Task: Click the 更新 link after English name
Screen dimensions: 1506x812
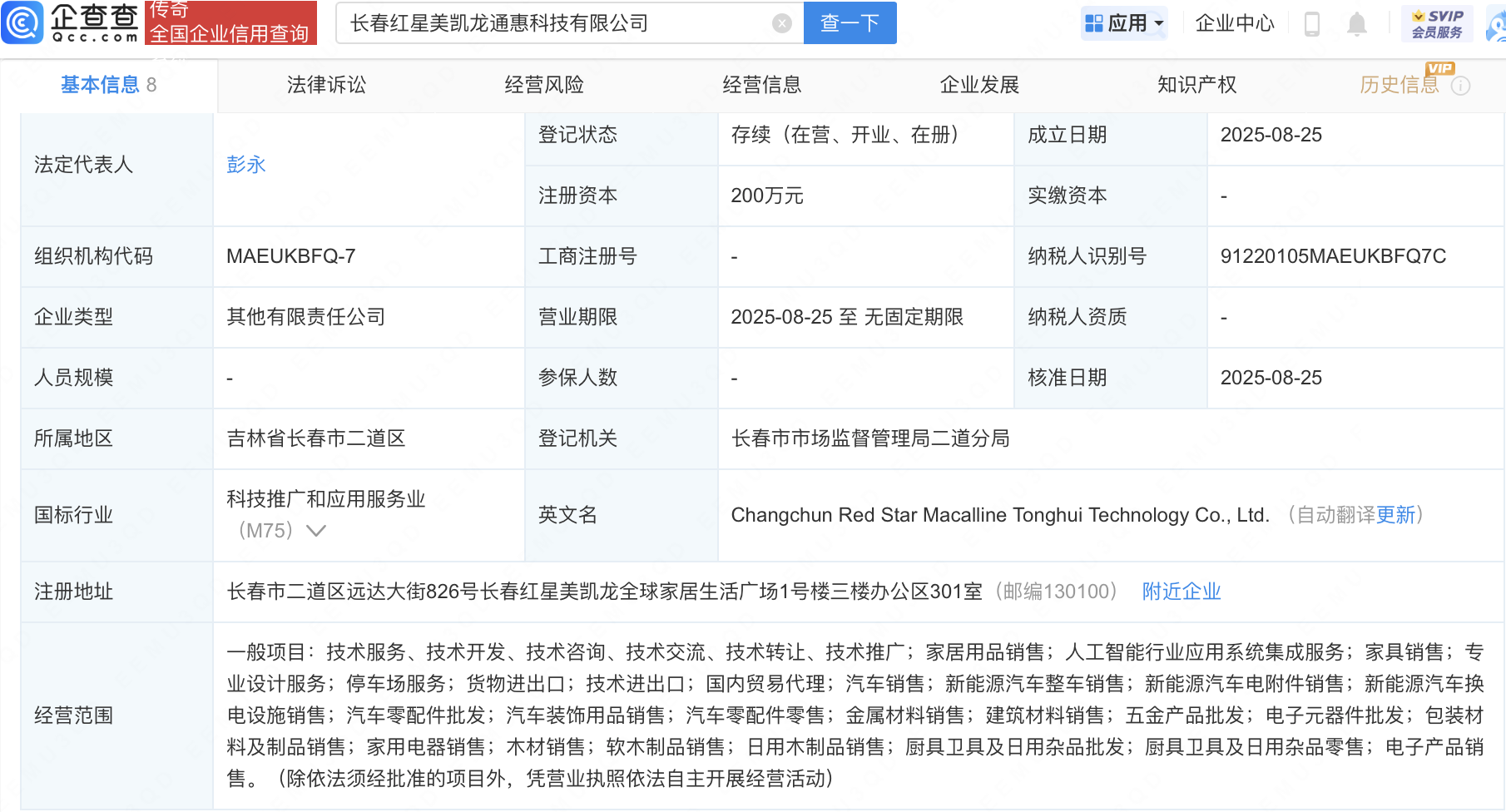Action: point(1395,515)
